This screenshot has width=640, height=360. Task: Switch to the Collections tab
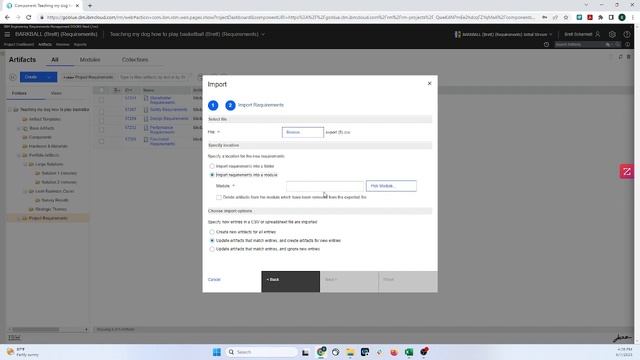tap(135, 60)
